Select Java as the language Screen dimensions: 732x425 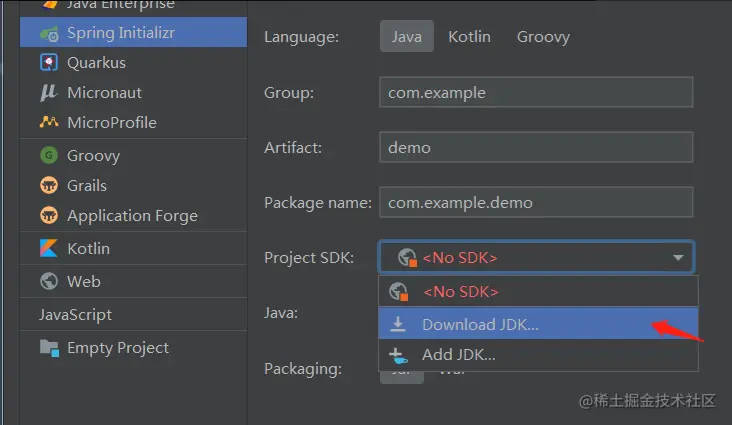point(407,36)
